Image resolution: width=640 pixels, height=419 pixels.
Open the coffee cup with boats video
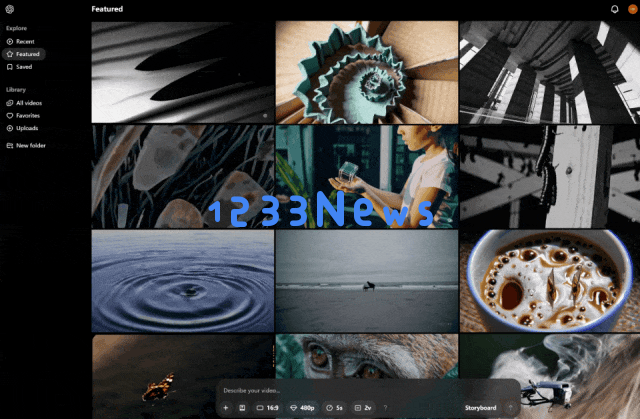pos(550,281)
